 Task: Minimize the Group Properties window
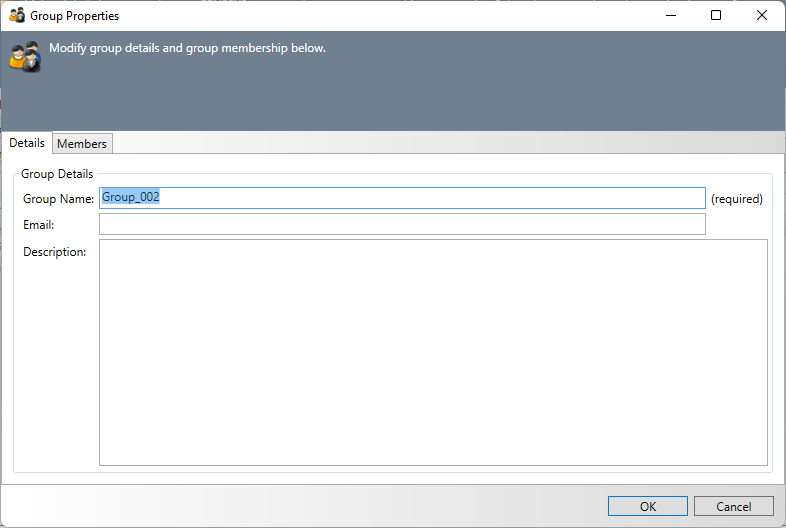[x=670, y=16]
